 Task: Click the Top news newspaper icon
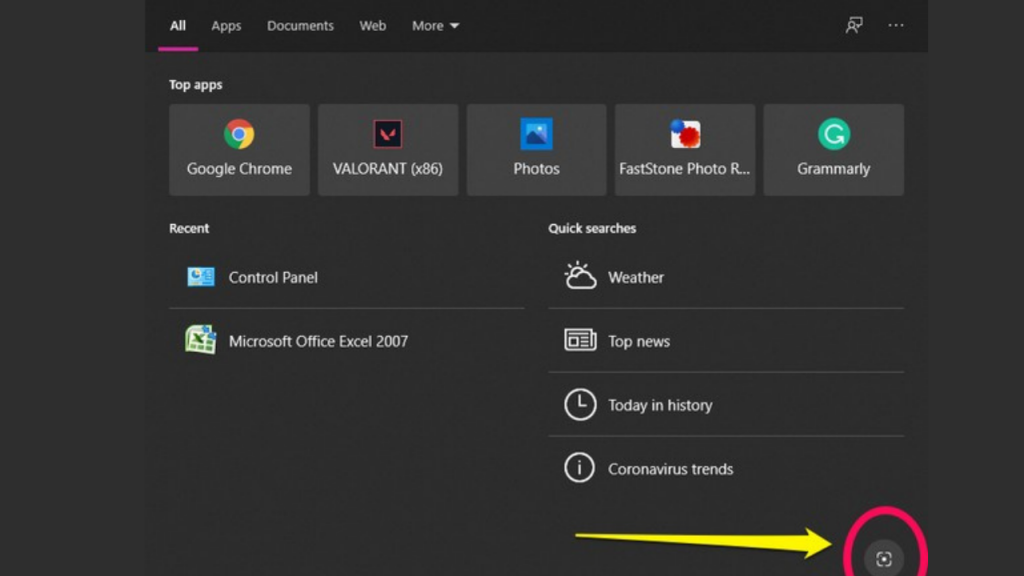(580, 340)
